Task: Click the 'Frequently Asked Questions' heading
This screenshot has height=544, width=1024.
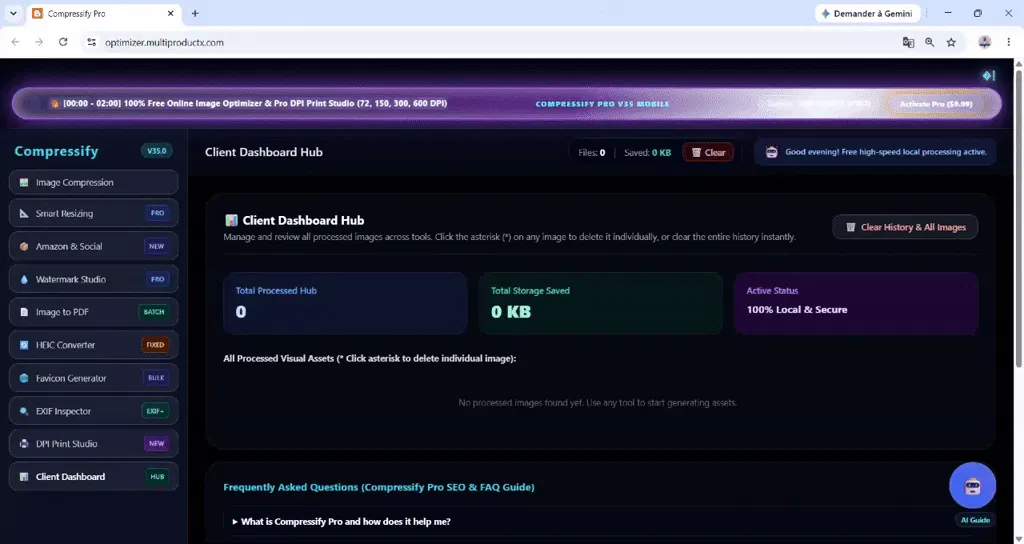Action: [x=379, y=487]
